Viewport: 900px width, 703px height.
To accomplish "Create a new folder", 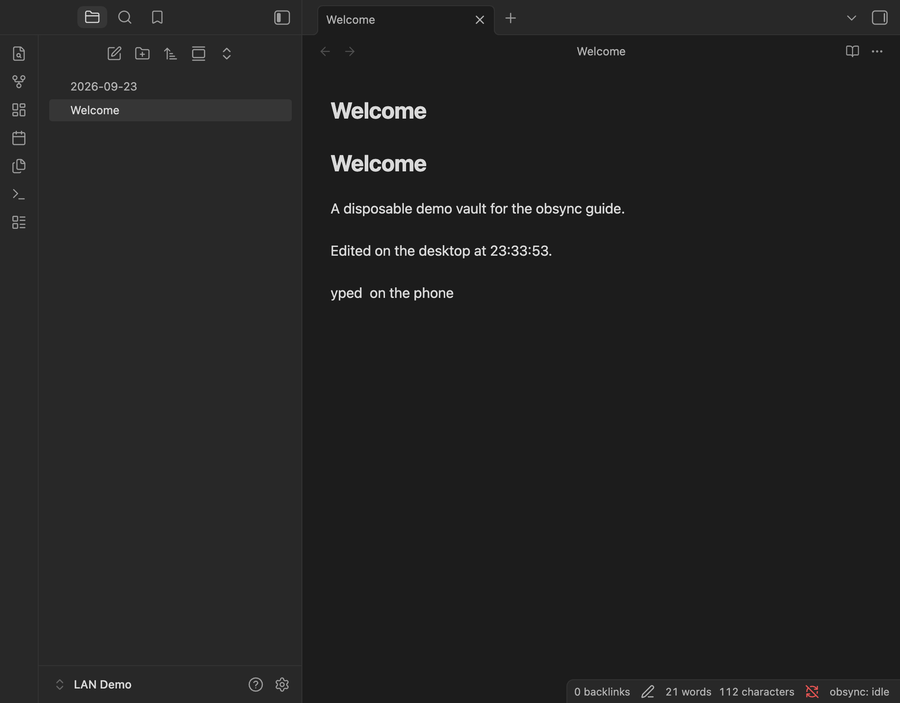I will pyautogui.click(x=142, y=53).
